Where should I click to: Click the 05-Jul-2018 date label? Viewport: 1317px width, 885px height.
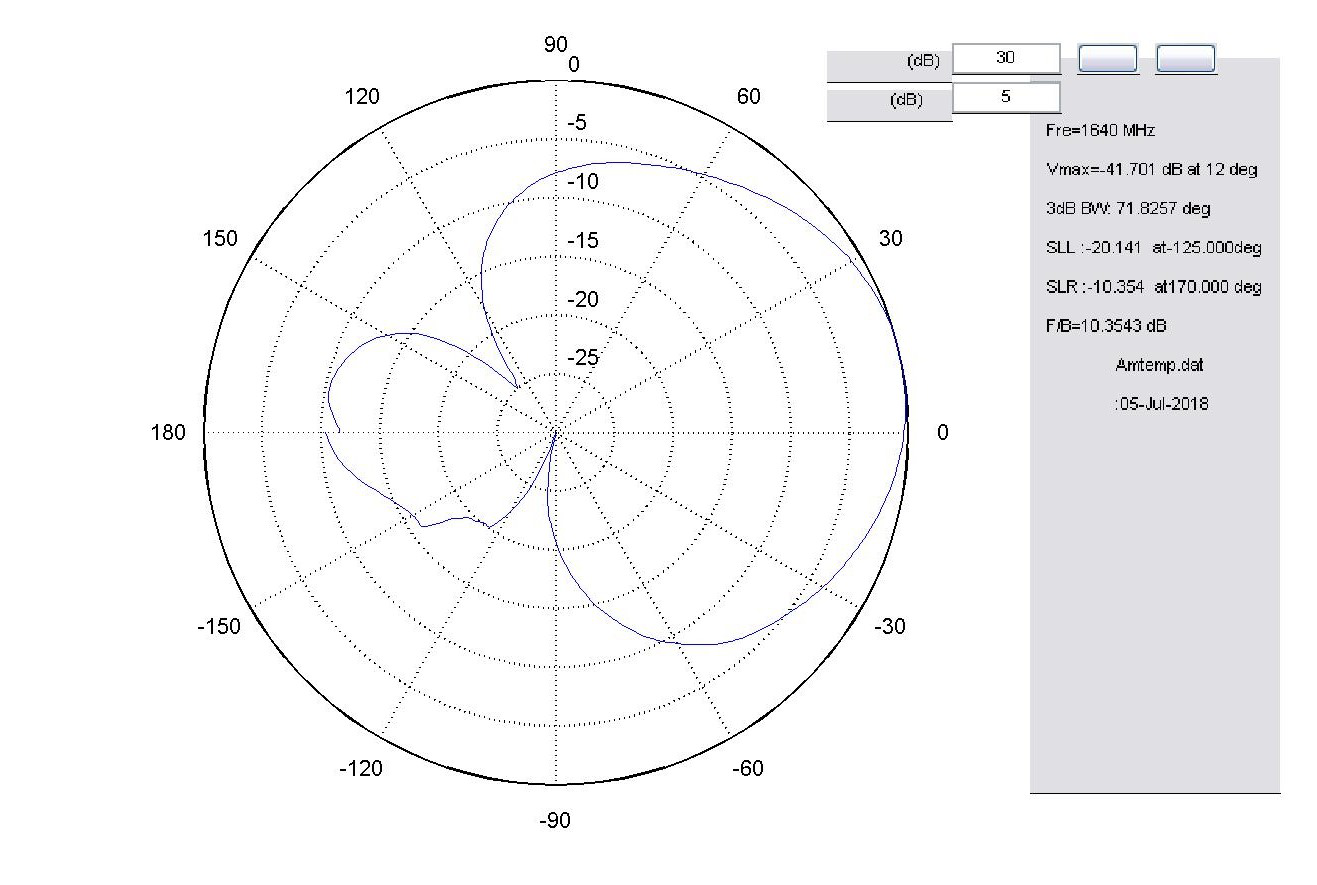click(1159, 404)
